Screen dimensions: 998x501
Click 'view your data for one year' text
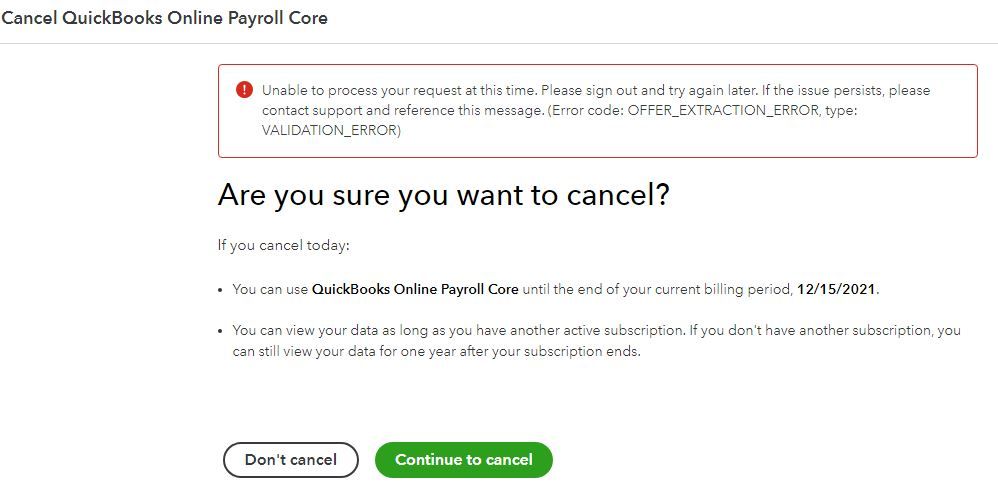pyautogui.click(x=372, y=351)
